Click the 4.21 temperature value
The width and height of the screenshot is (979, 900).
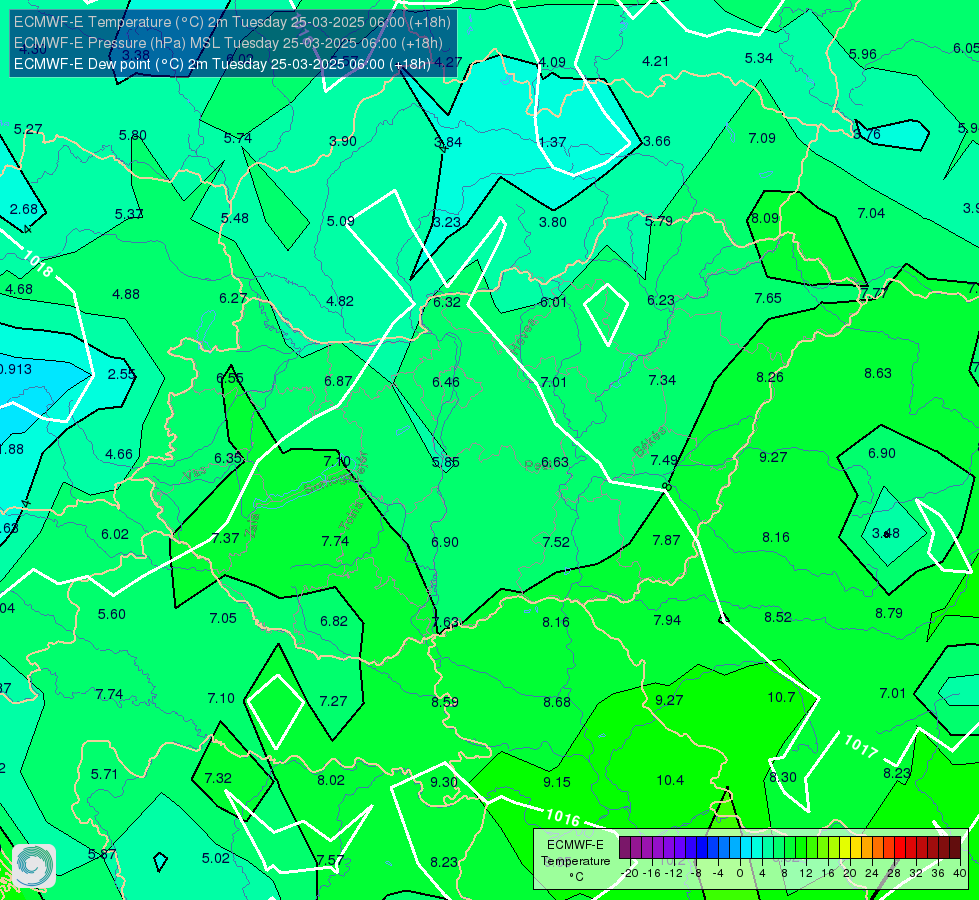tap(655, 61)
